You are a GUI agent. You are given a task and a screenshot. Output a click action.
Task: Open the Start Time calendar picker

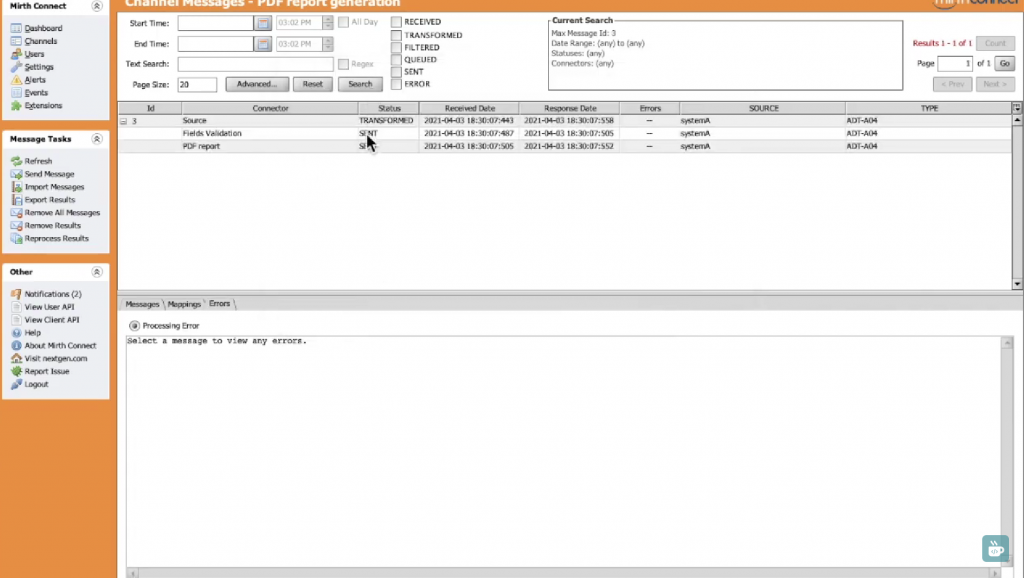263,23
